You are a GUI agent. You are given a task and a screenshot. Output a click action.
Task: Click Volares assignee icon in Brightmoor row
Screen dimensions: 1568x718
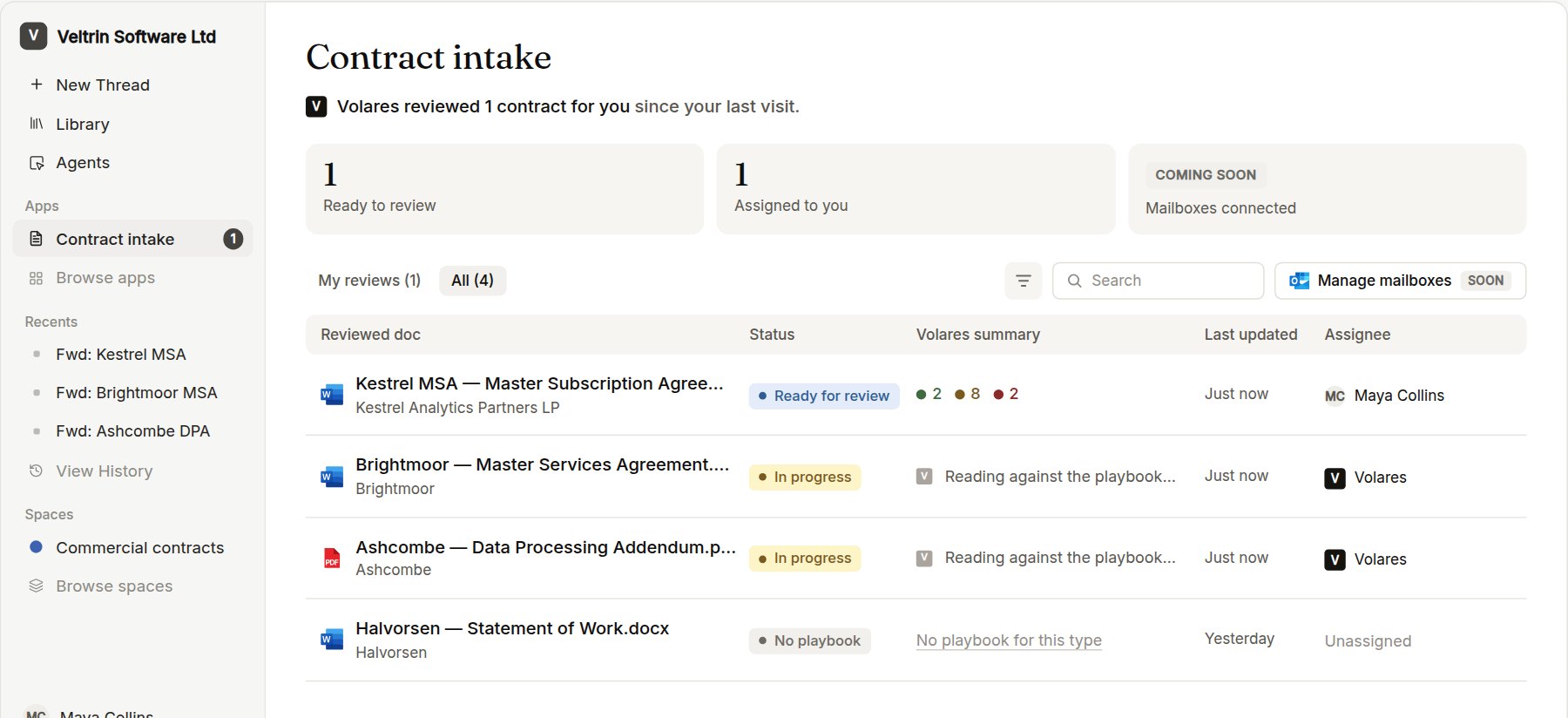1335,478
